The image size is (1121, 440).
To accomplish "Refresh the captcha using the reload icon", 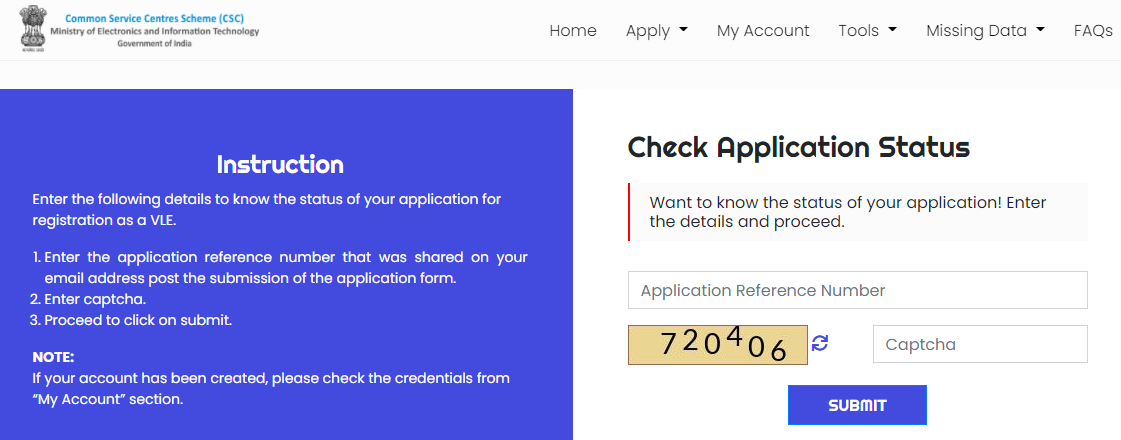I will (820, 343).
